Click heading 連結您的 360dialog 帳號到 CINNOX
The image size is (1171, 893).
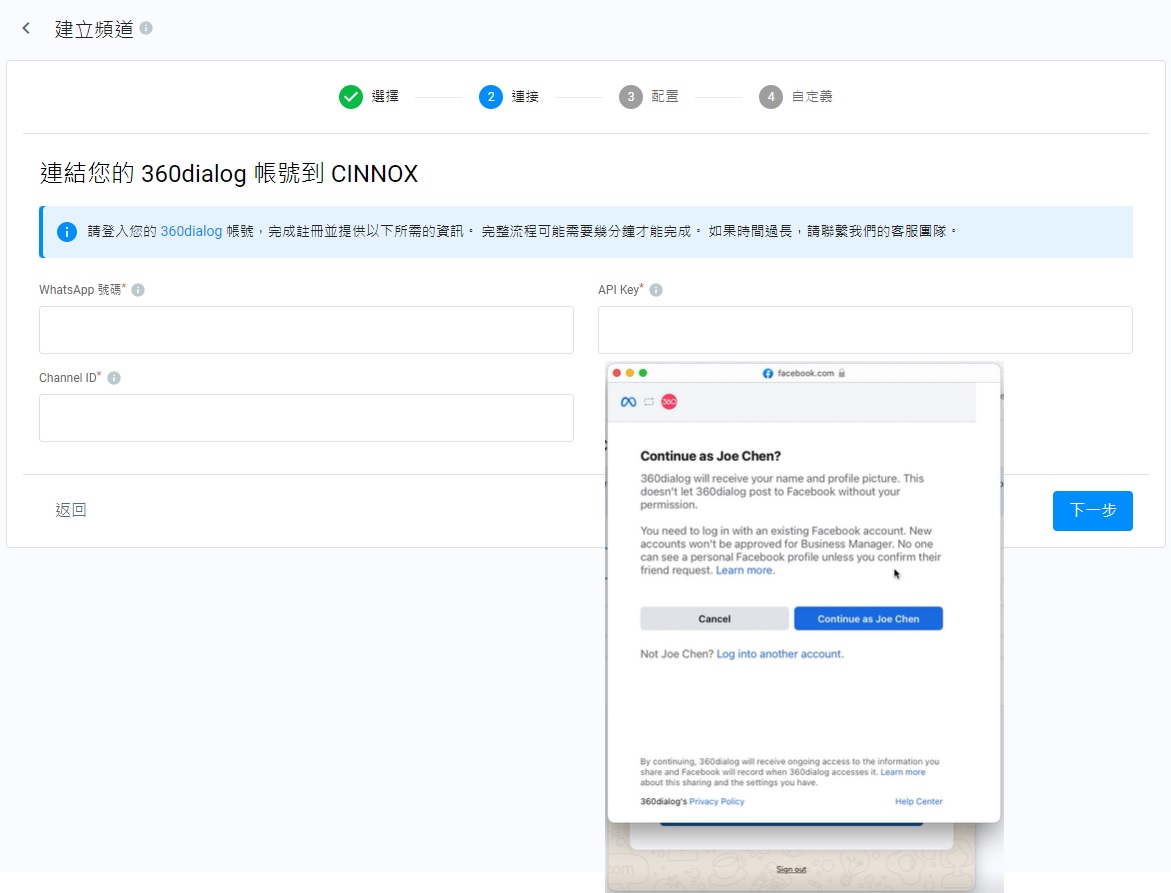[229, 173]
